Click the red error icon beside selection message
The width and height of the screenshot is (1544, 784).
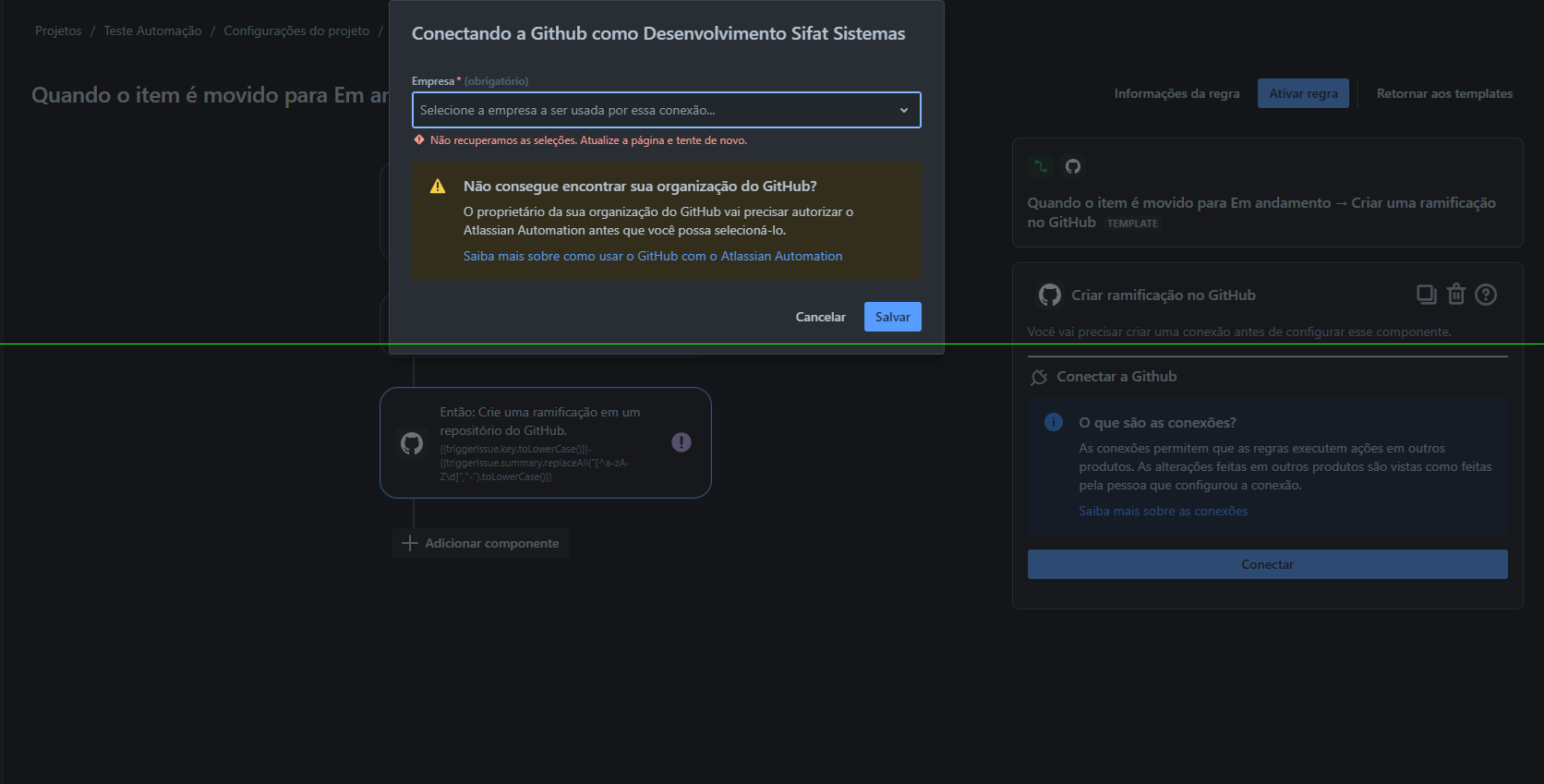419,140
